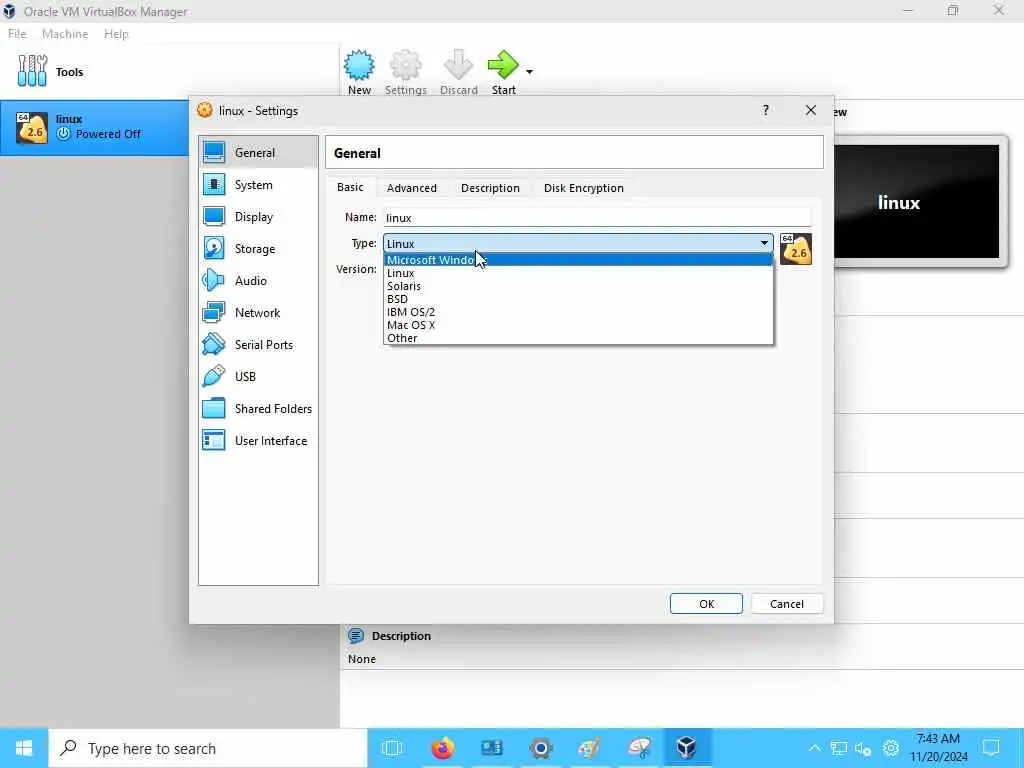This screenshot has height=768, width=1024.
Task: Choose Mac OS X from the Type list
Action: [x=578, y=325]
